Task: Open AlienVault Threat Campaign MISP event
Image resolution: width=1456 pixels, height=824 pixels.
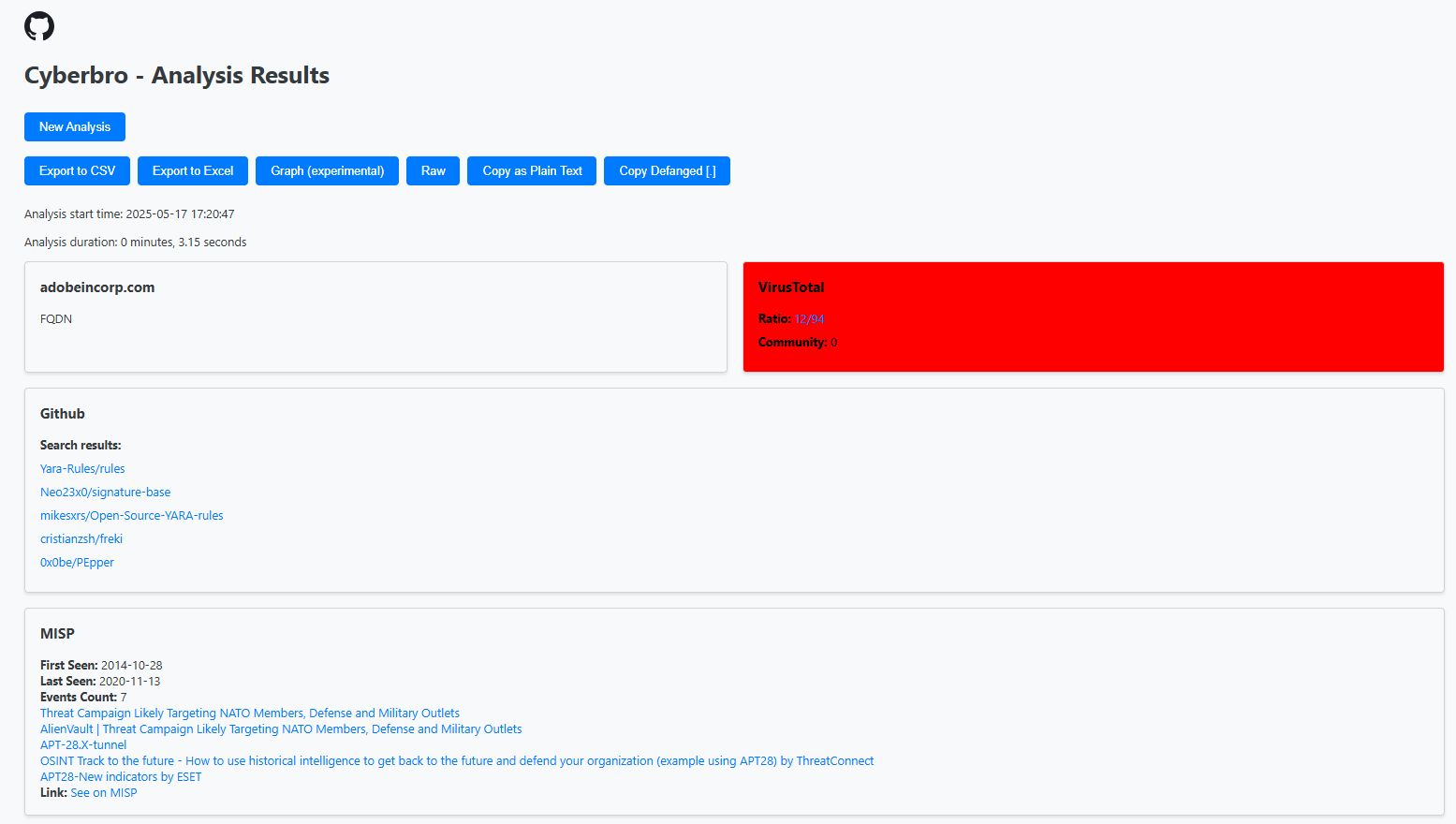Action: 281,729
